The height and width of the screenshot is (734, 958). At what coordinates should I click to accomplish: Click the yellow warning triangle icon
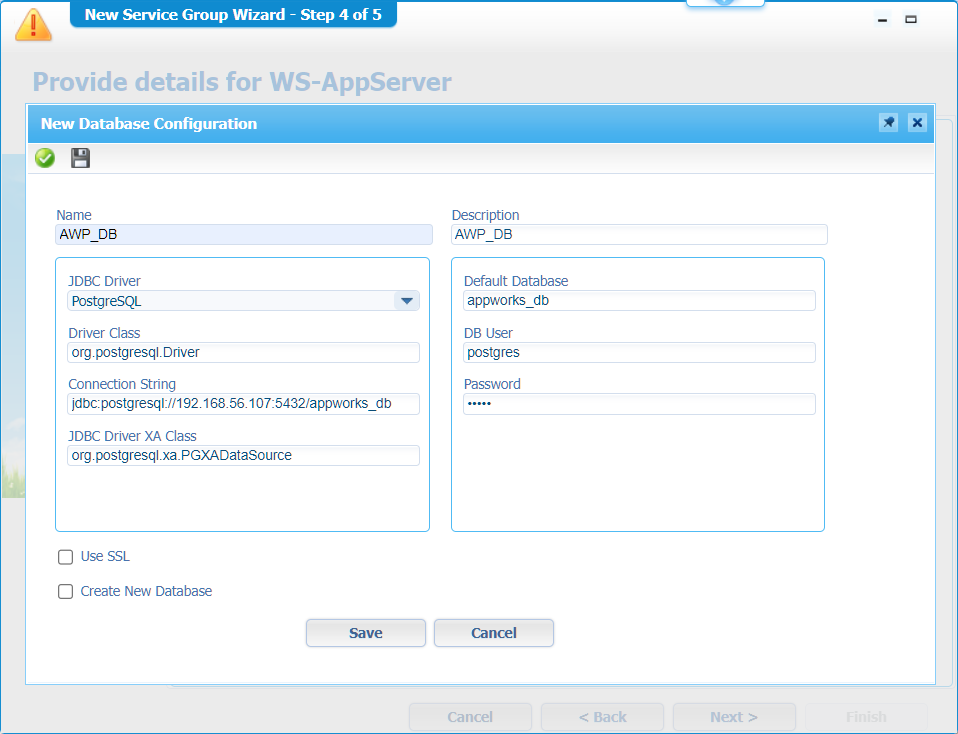(34, 22)
